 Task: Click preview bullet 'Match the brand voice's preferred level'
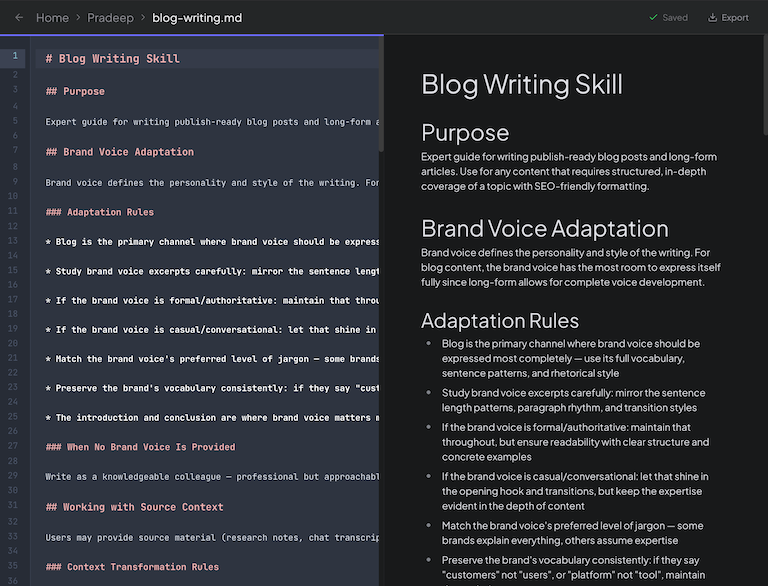pos(573,533)
